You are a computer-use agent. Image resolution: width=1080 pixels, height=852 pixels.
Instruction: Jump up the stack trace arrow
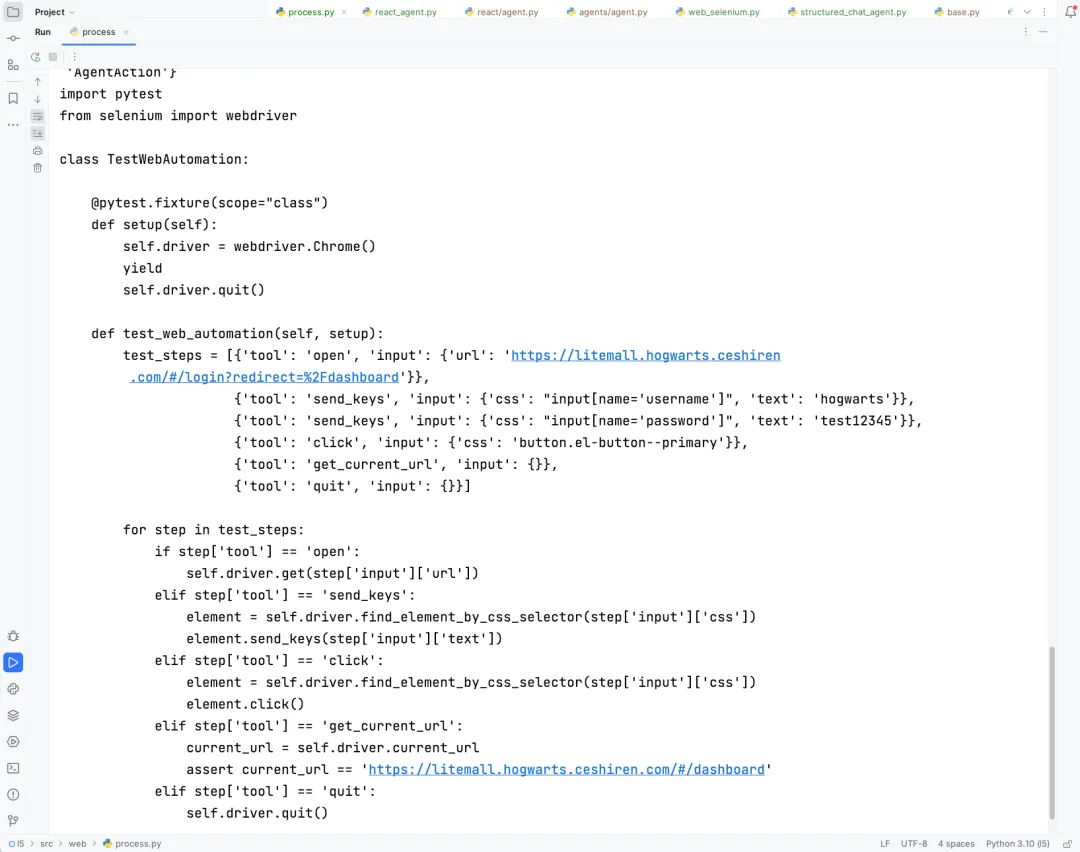pyautogui.click(x=38, y=82)
